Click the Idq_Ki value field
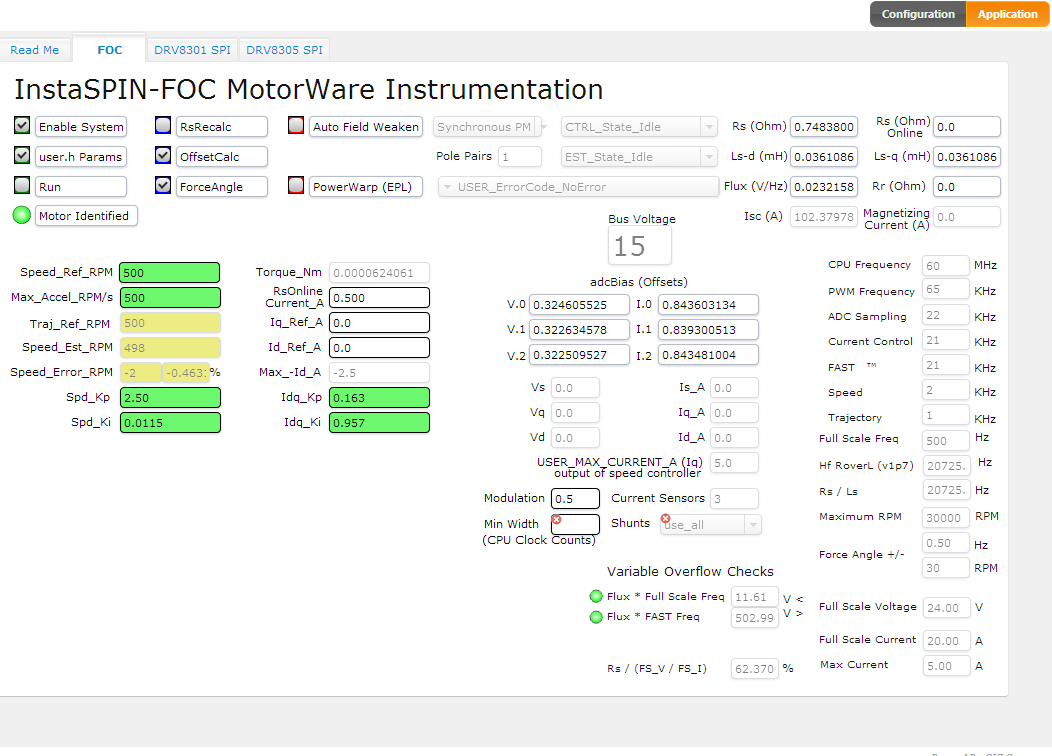The height and width of the screenshot is (756, 1052). [379, 423]
